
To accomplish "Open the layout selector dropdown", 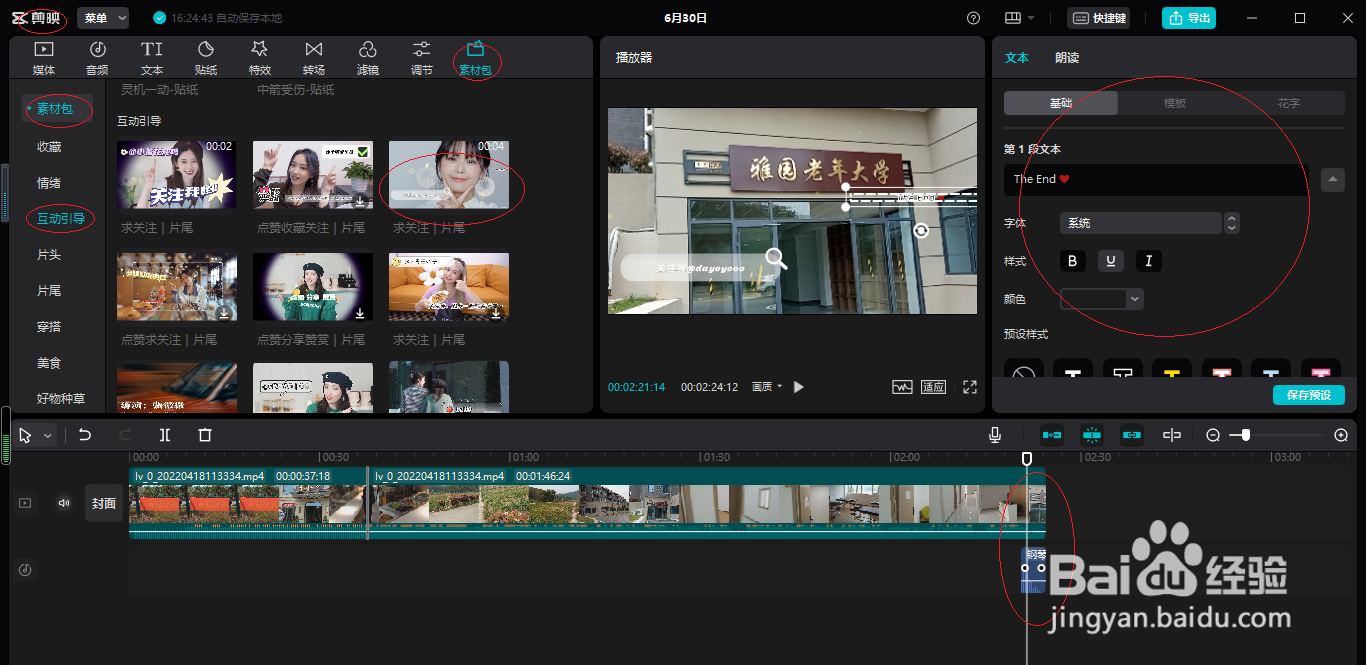I will 1020,18.
